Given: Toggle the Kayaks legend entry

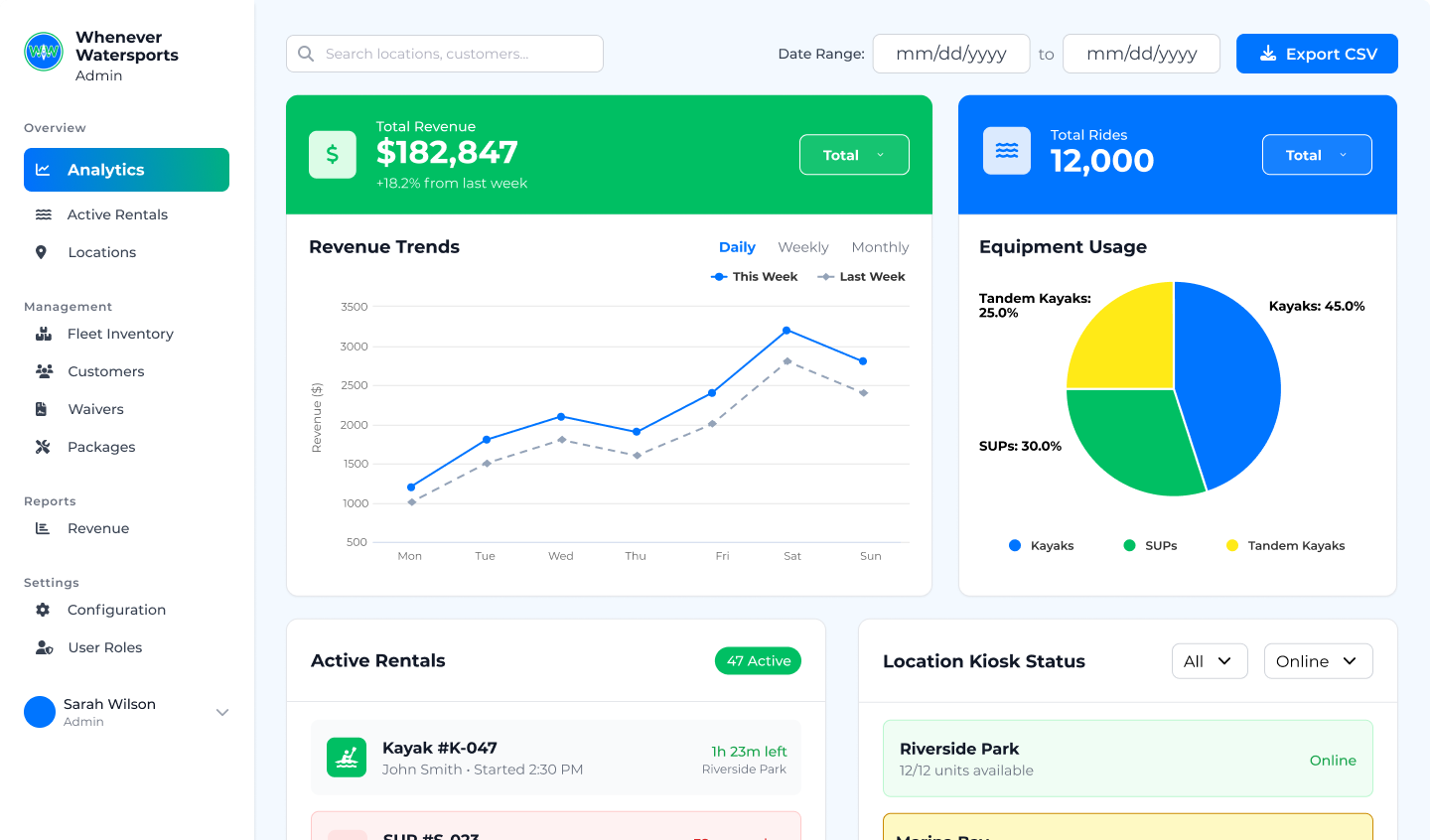Looking at the screenshot, I should (x=1041, y=546).
